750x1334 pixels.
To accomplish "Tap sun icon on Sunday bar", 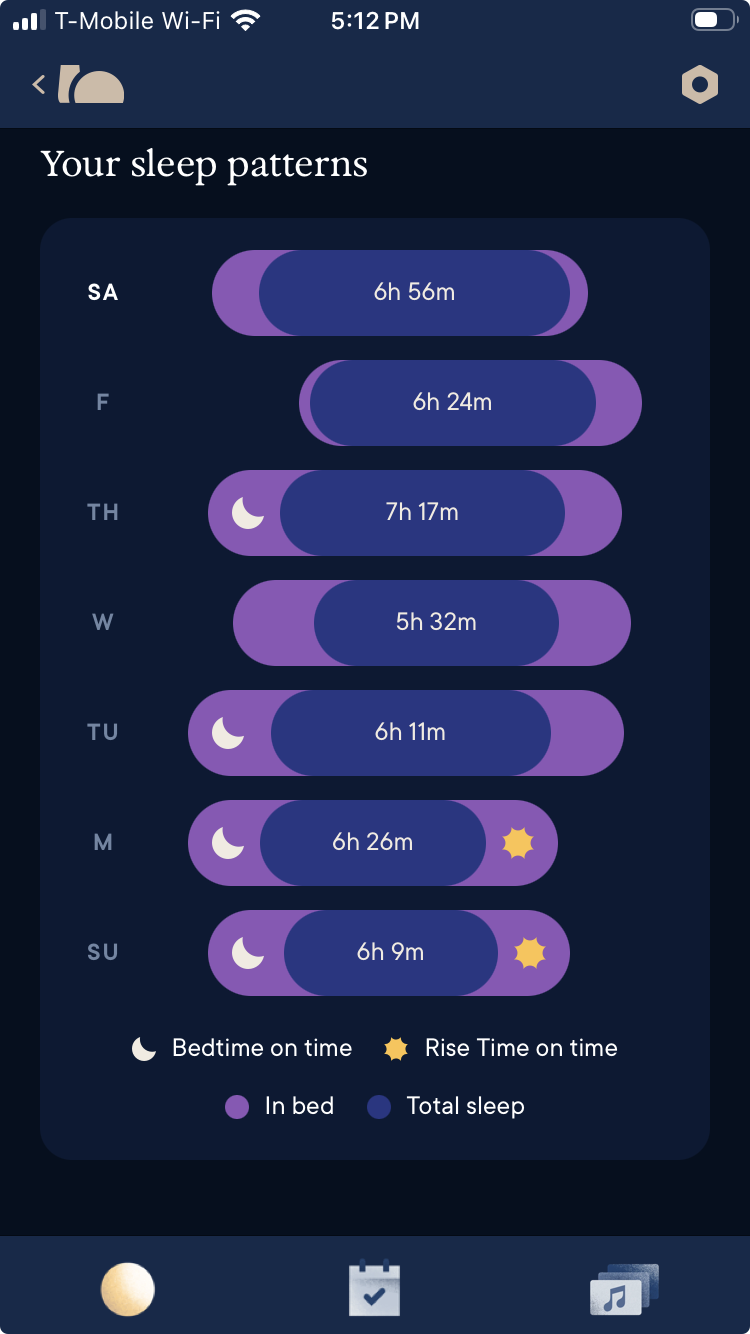I will (x=530, y=953).
